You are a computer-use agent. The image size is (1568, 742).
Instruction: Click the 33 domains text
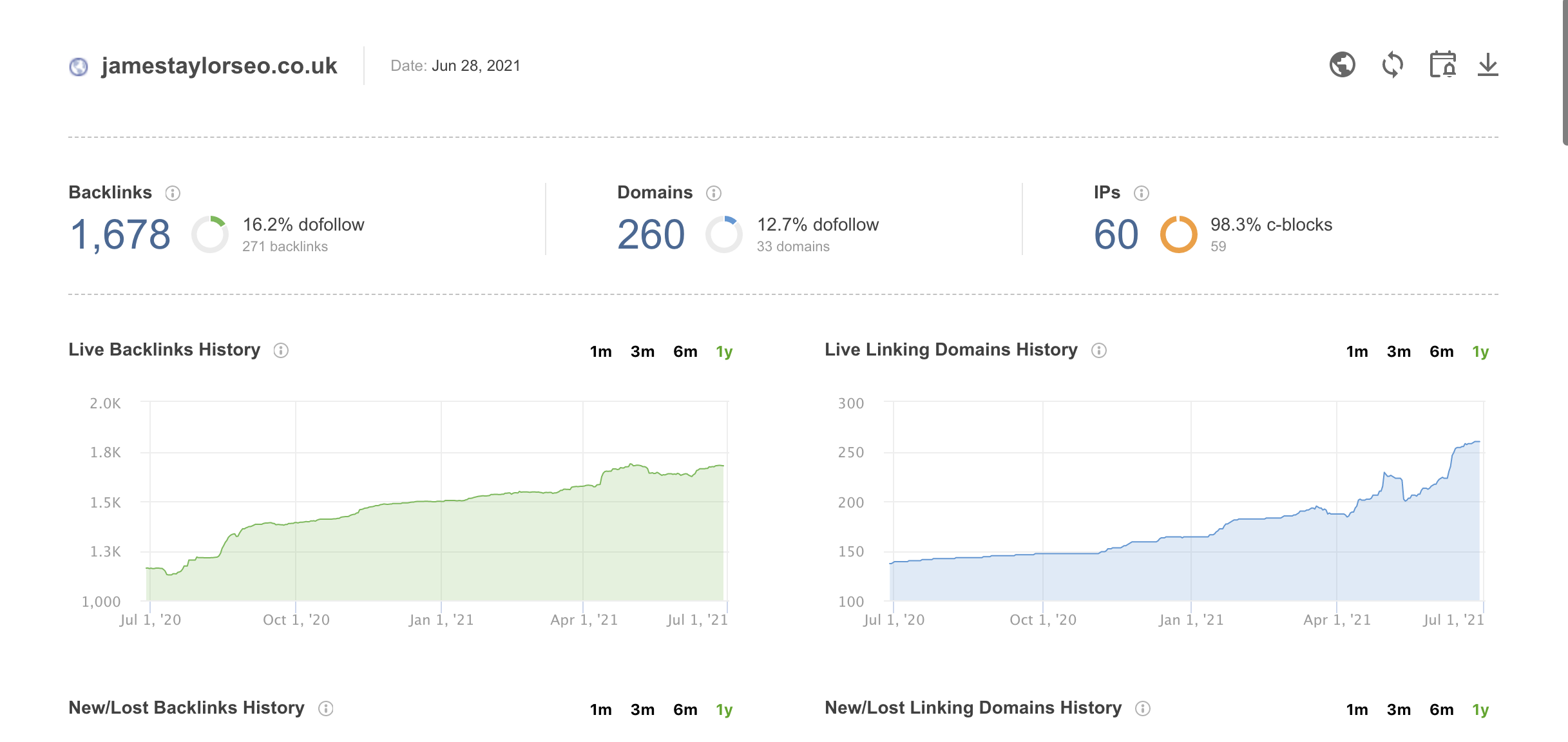(x=793, y=247)
